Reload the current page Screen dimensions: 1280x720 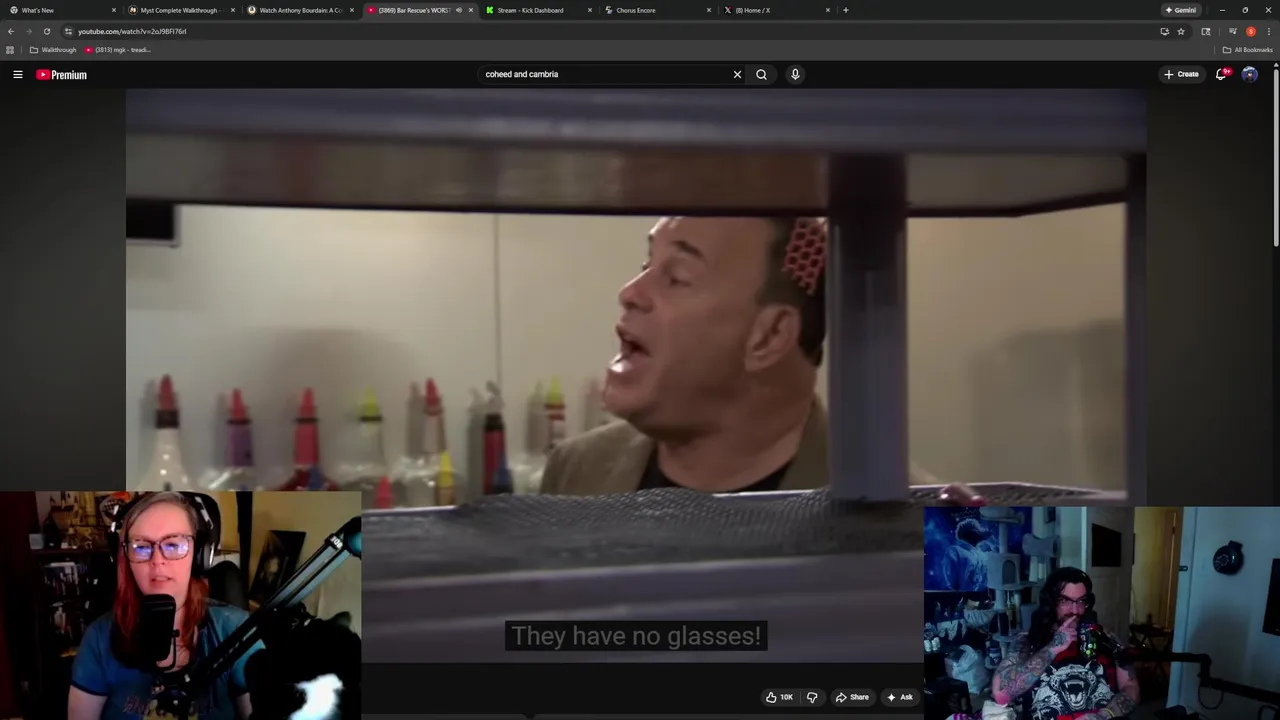(x=46, y=31)
